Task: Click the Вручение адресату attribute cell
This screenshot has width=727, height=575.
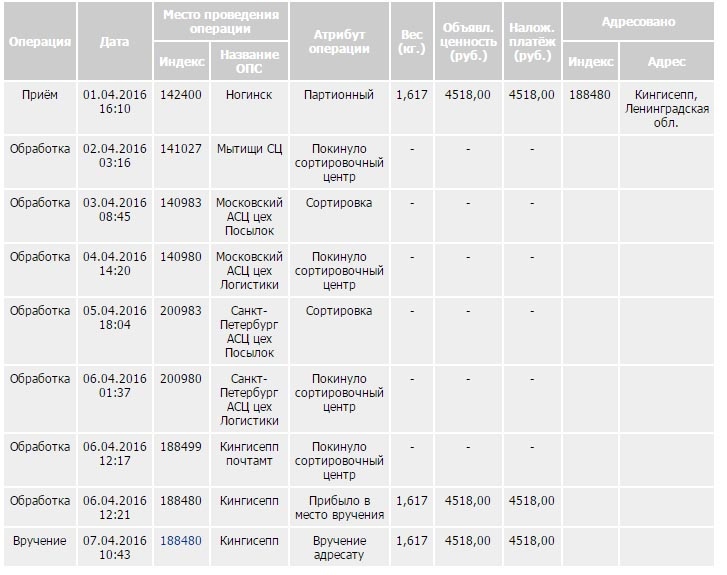Action: coord(339,548)
